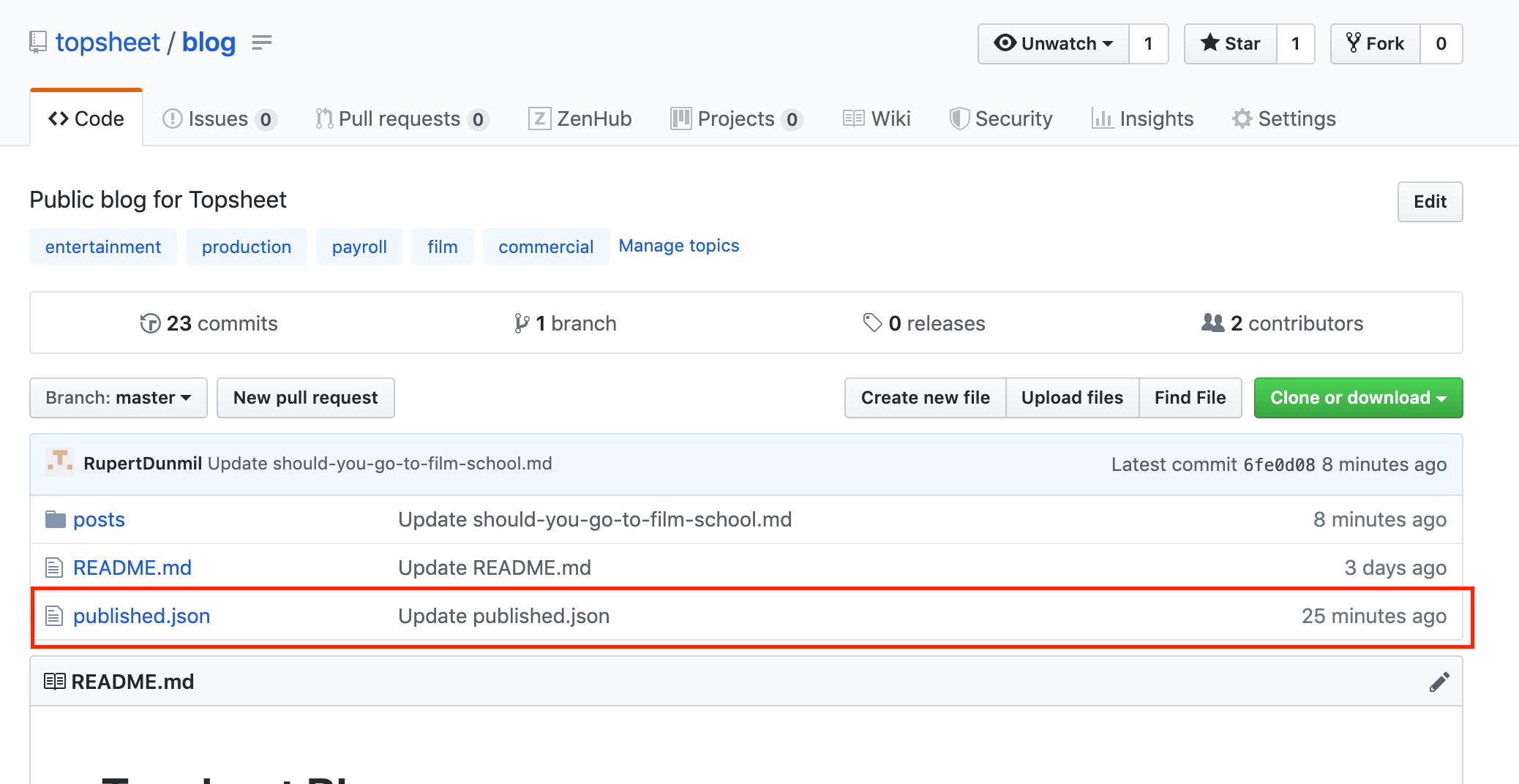Select the commercial topic tag
1519x784 pixels.
tap(546, 247)
